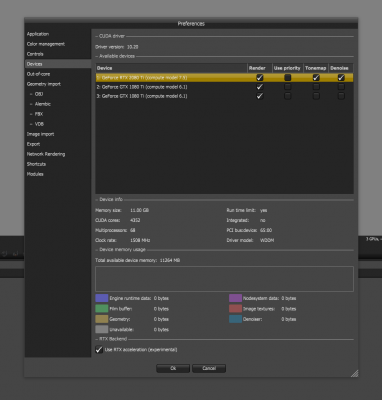Click the Use priority column header

tap(287, 68)
